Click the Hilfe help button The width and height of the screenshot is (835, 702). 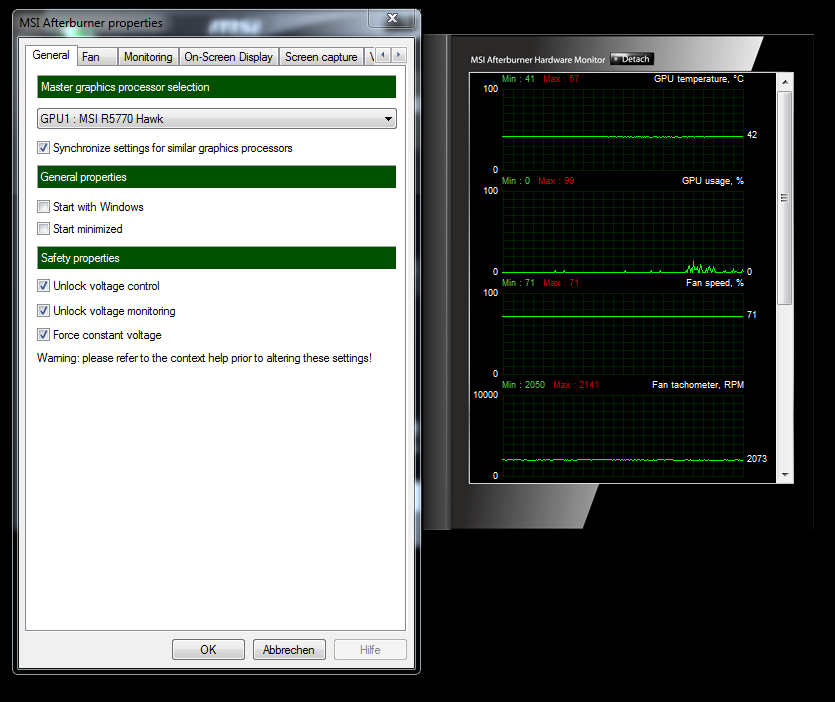[x=370, y=650]
